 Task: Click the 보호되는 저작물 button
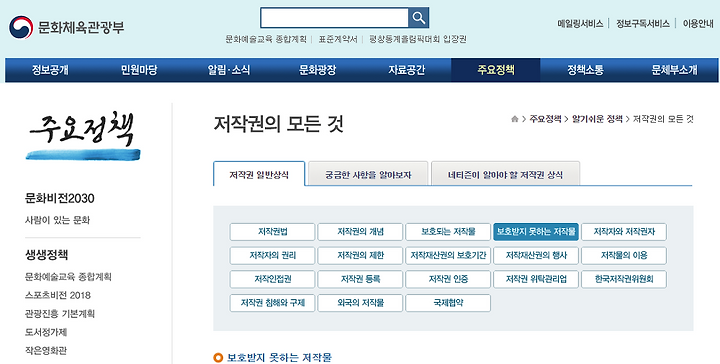pos(448,232)
